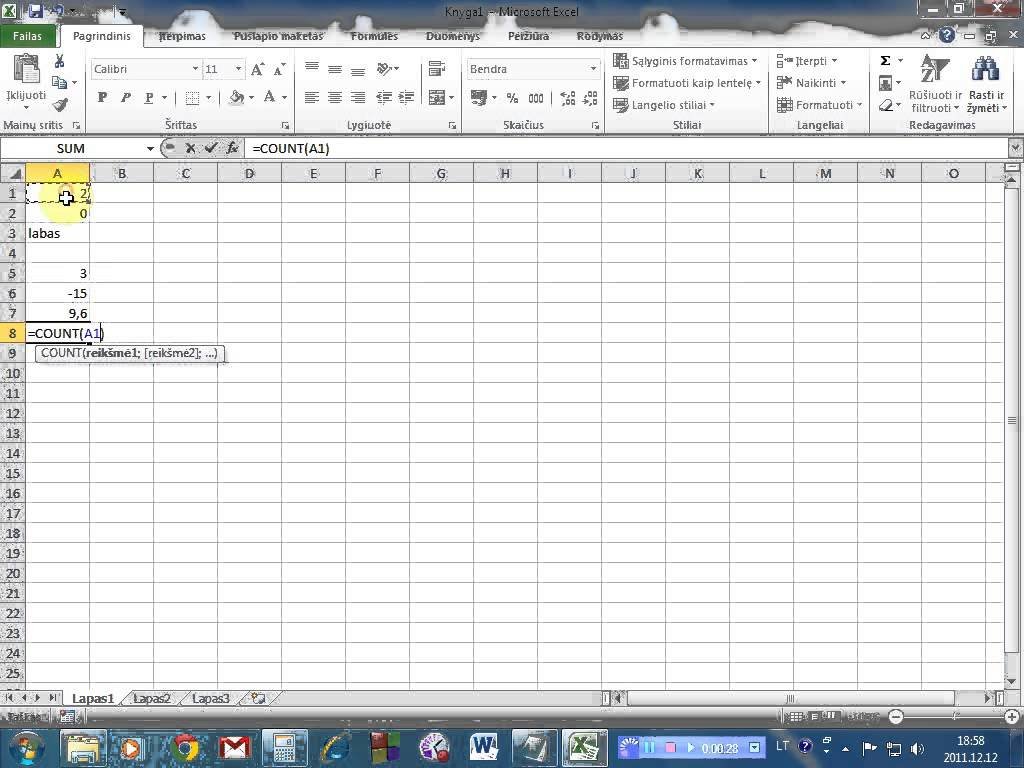The width and height of the screenshot is (1024, 768).
Task: Align cell text to the right
Action: (358, 98)
